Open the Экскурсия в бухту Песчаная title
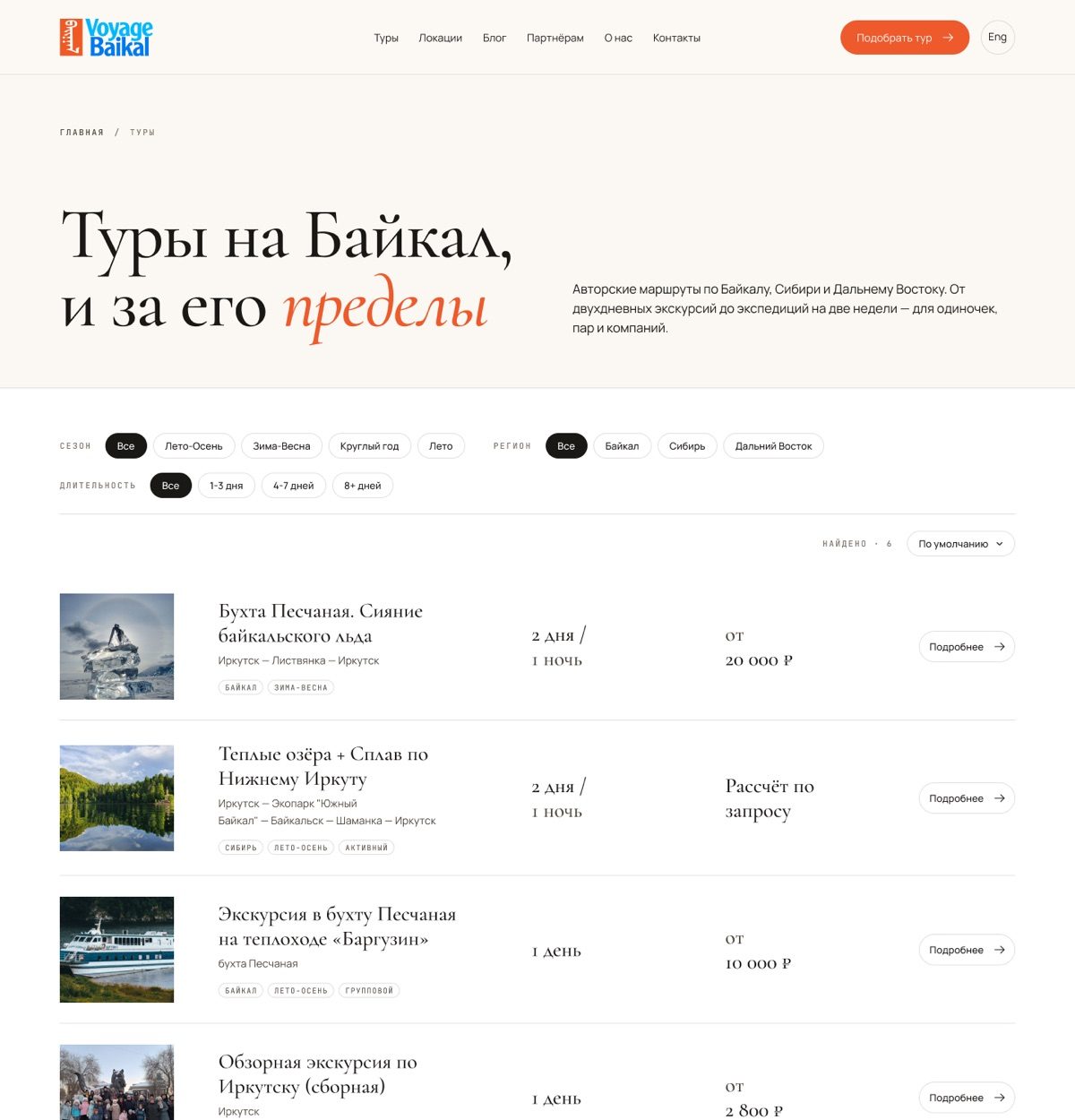 coord(337,926)
